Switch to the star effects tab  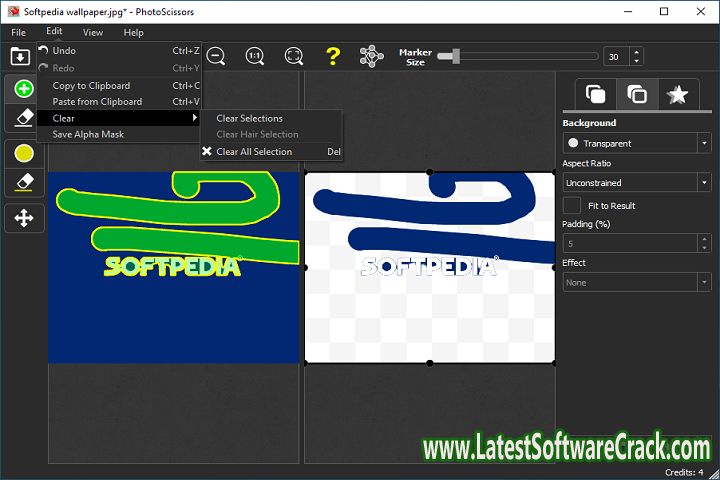pos(677,95)
